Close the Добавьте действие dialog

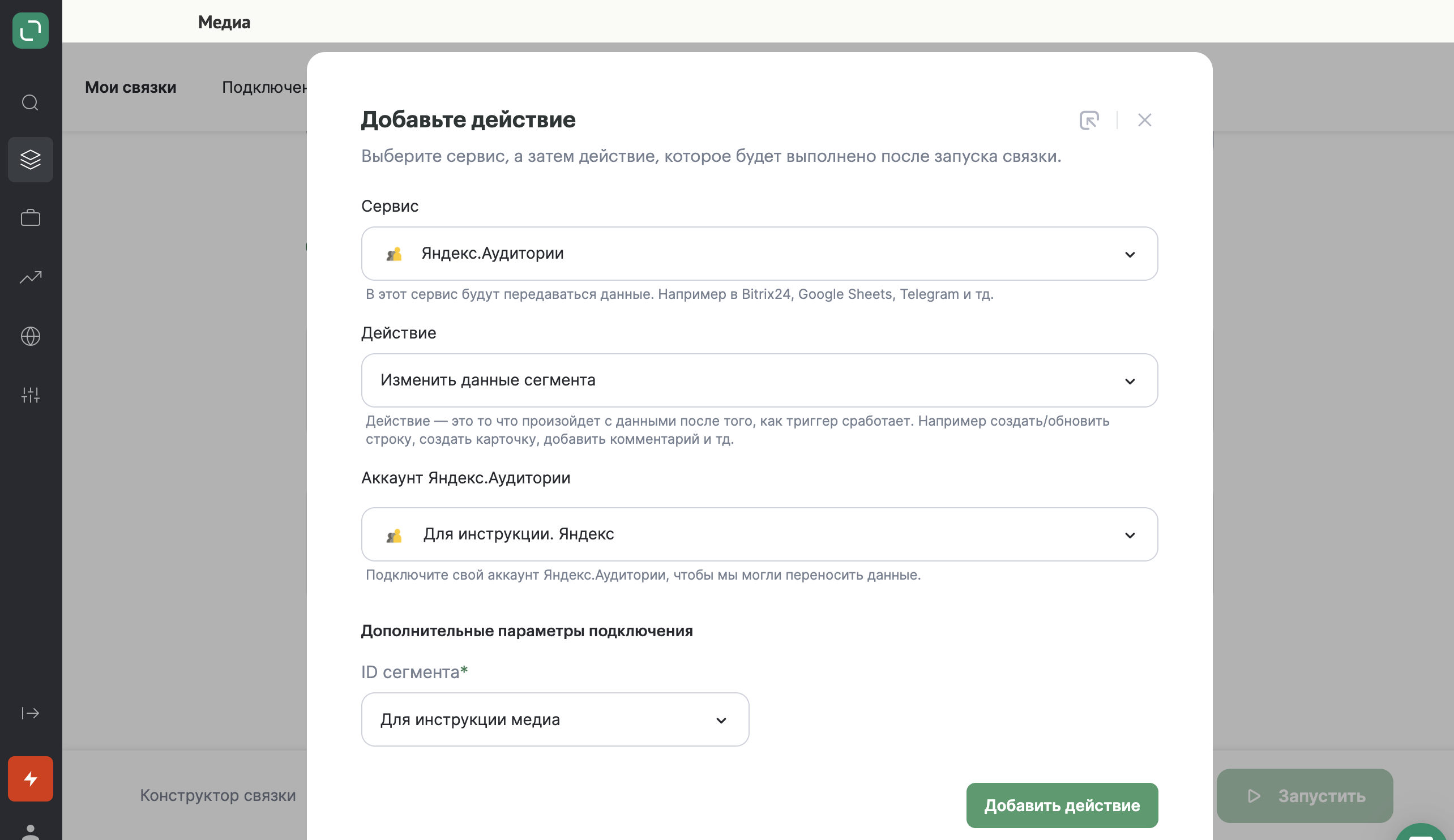1145,120
